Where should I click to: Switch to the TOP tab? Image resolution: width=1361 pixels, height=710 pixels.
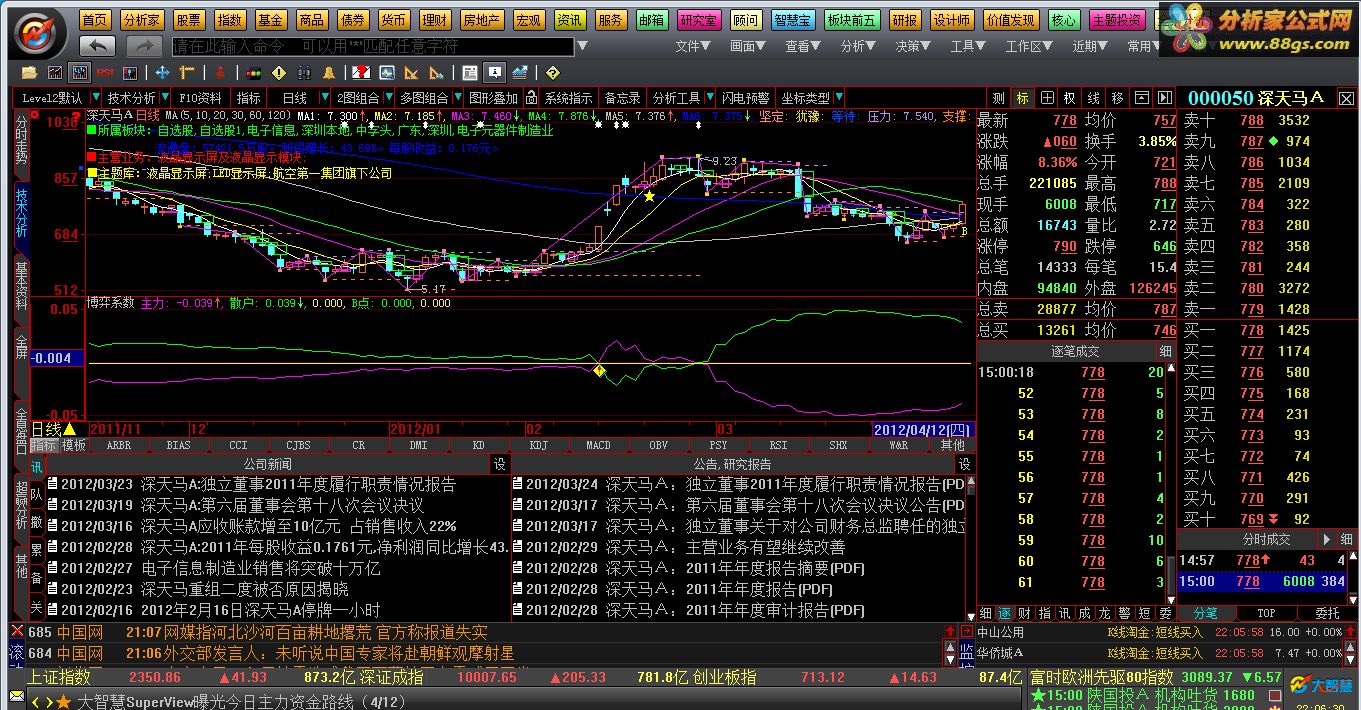(1266, 613)
